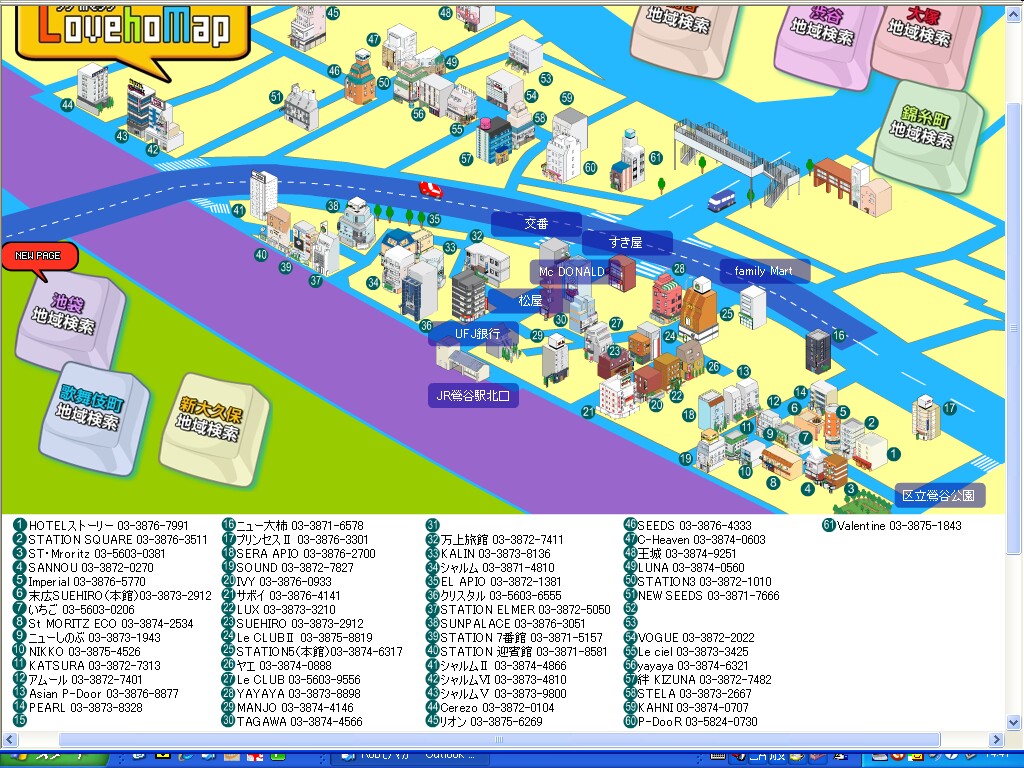Select map marker 61 near the footbridge
This screenshot has width=1024, height=768.
click(656, 158)
